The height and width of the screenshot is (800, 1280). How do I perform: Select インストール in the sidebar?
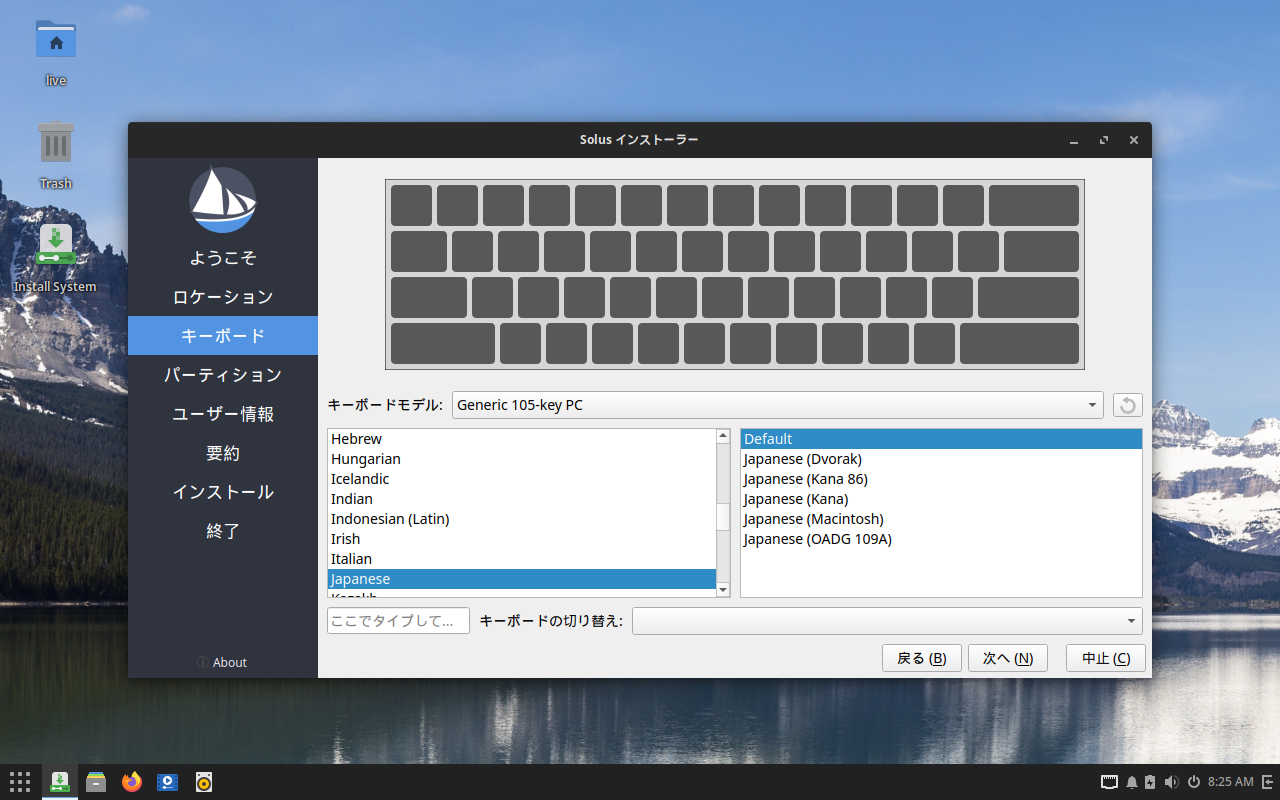pos(223,492)
